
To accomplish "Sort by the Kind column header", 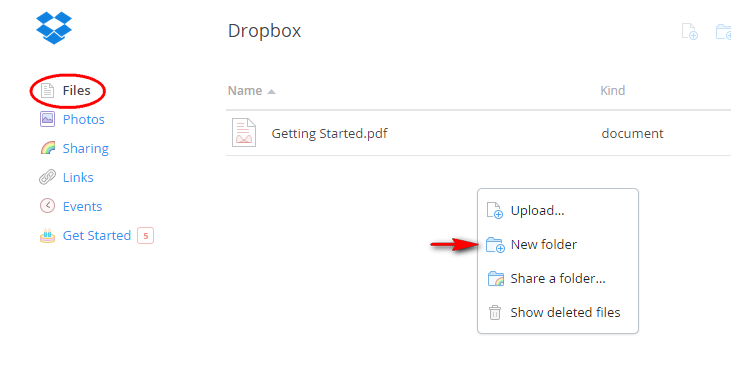I will pyautogui.click(x=613, y=90).
